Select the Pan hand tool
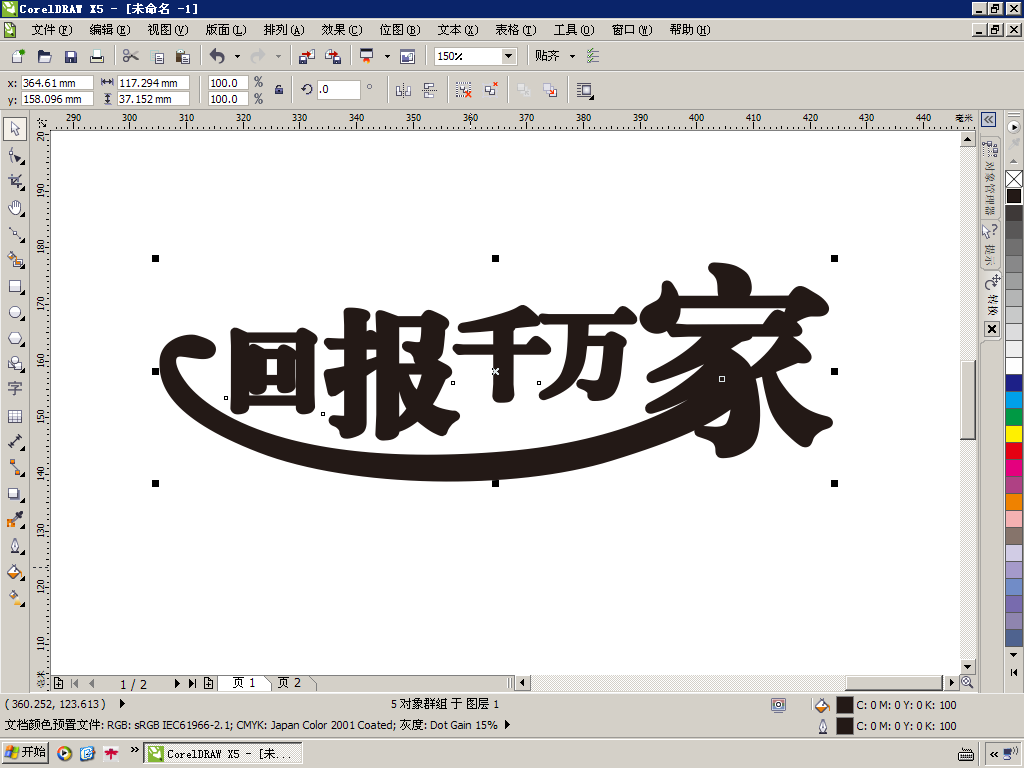Viewport: 1024px width, 768px height. 15,208
